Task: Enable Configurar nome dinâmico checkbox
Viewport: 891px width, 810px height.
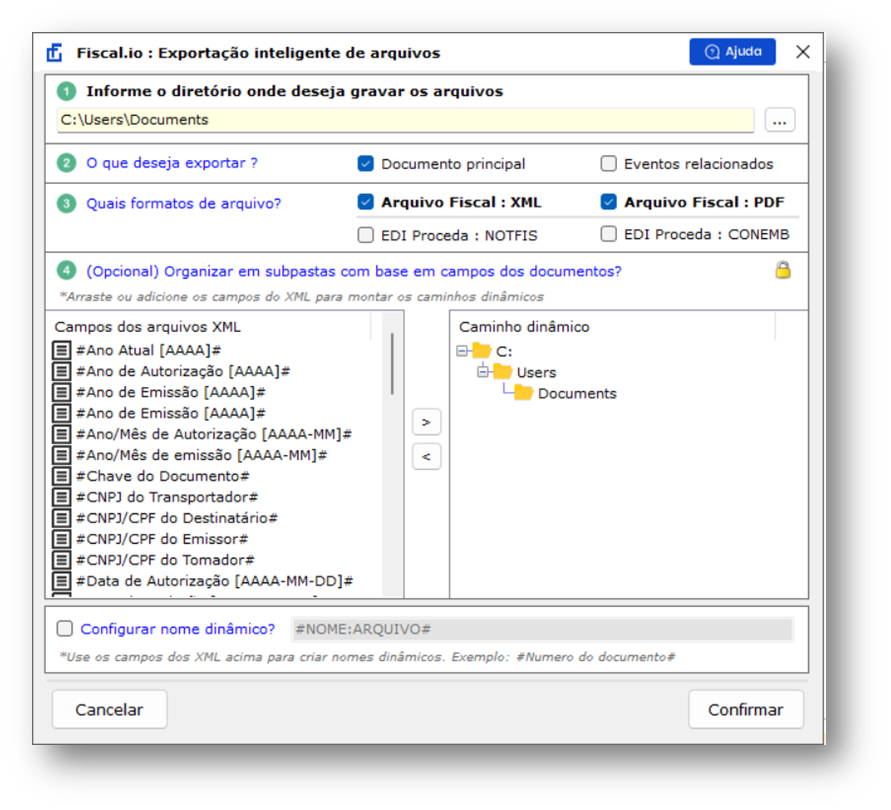Action: tap(65, 629)
